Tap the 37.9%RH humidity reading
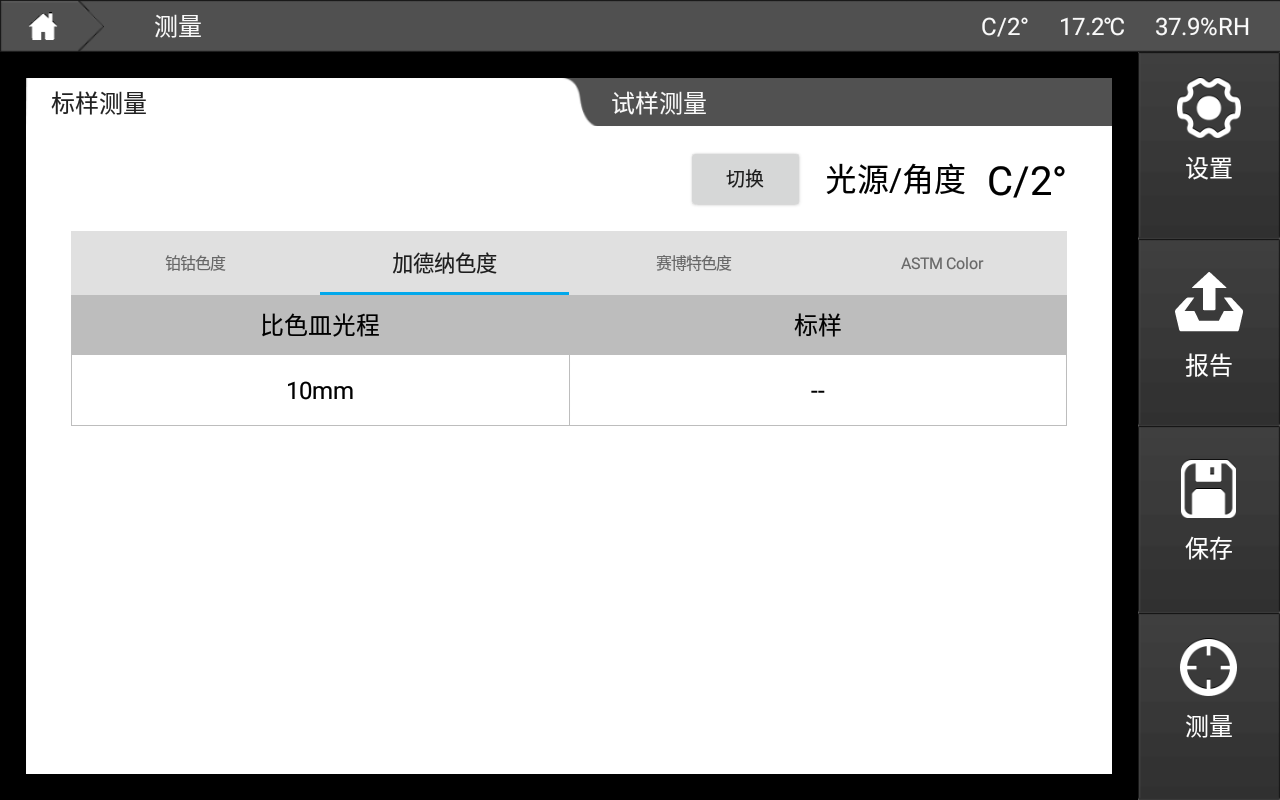The image size is (1280, 800). (1201, 27)
